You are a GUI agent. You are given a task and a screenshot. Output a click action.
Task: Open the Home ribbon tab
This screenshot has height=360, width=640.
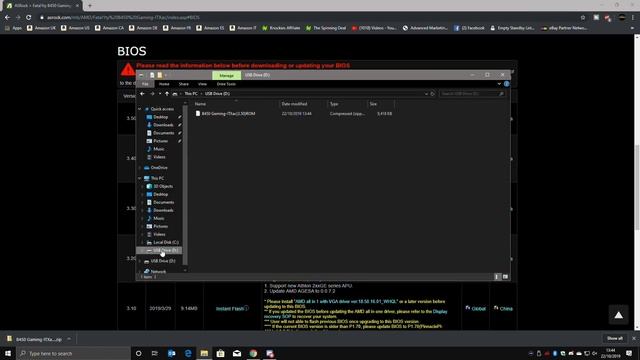click(164, 84)
